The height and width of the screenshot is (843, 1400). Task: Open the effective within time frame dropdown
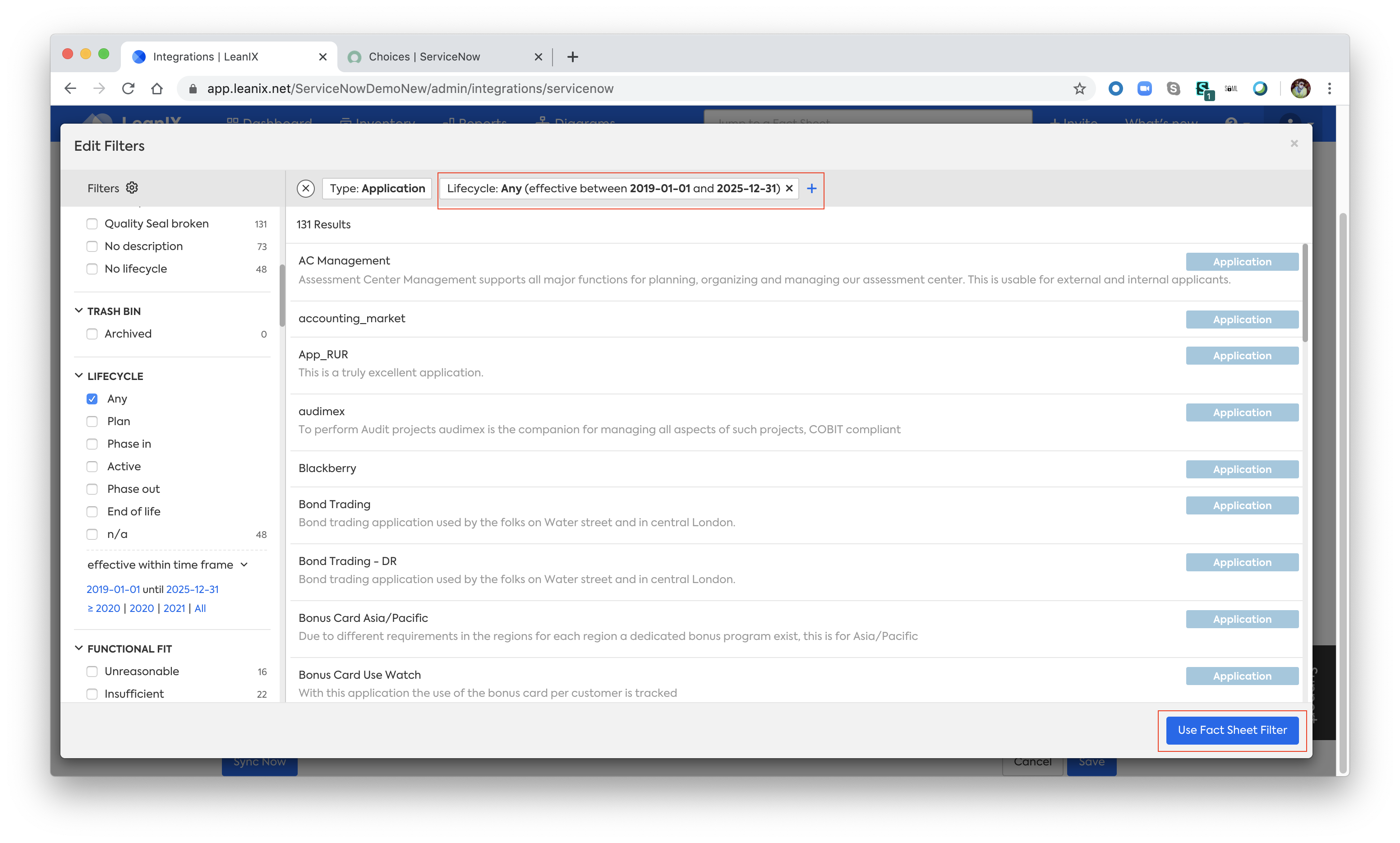(x=168, y=565)
